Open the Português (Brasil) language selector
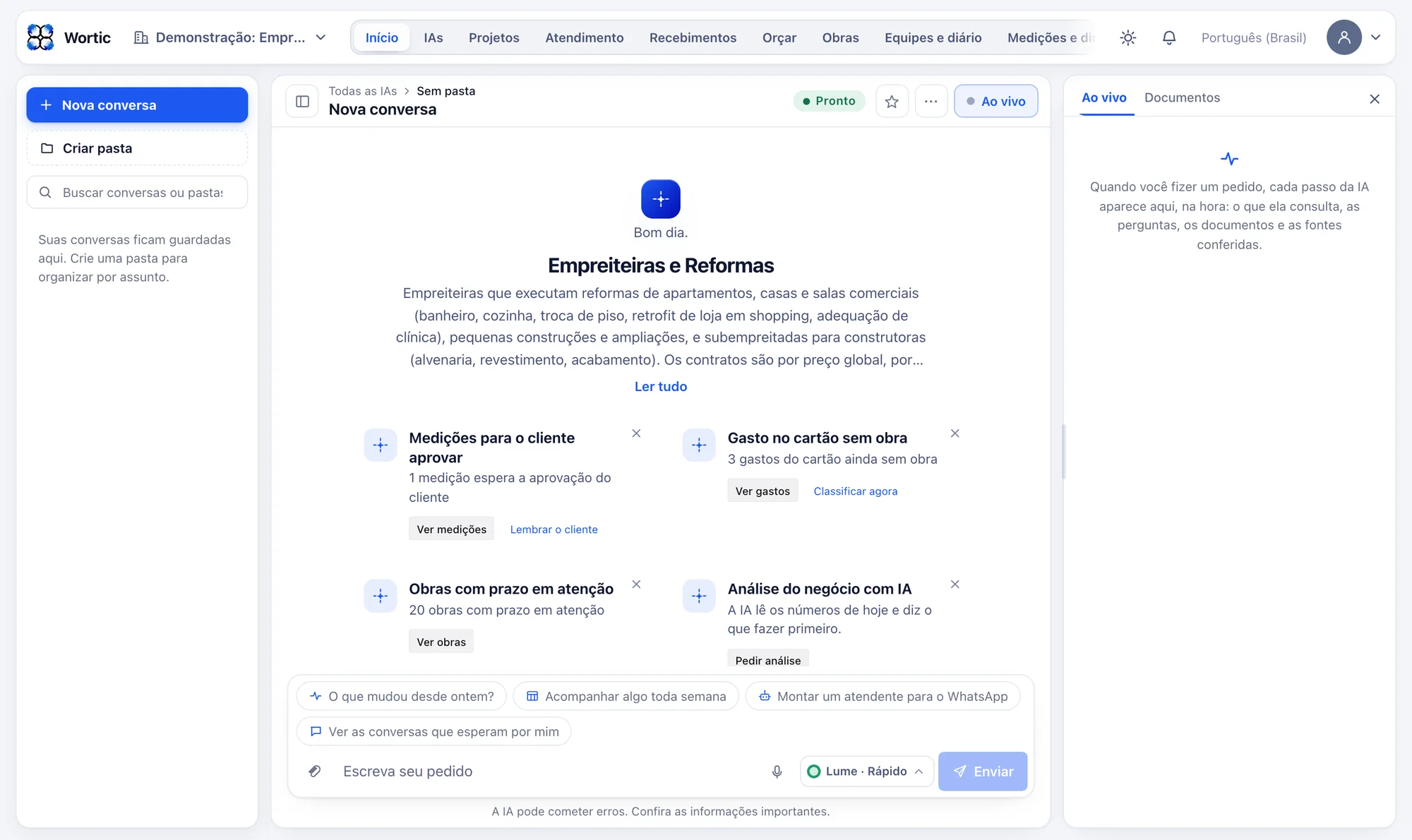 pos(1253,37)
